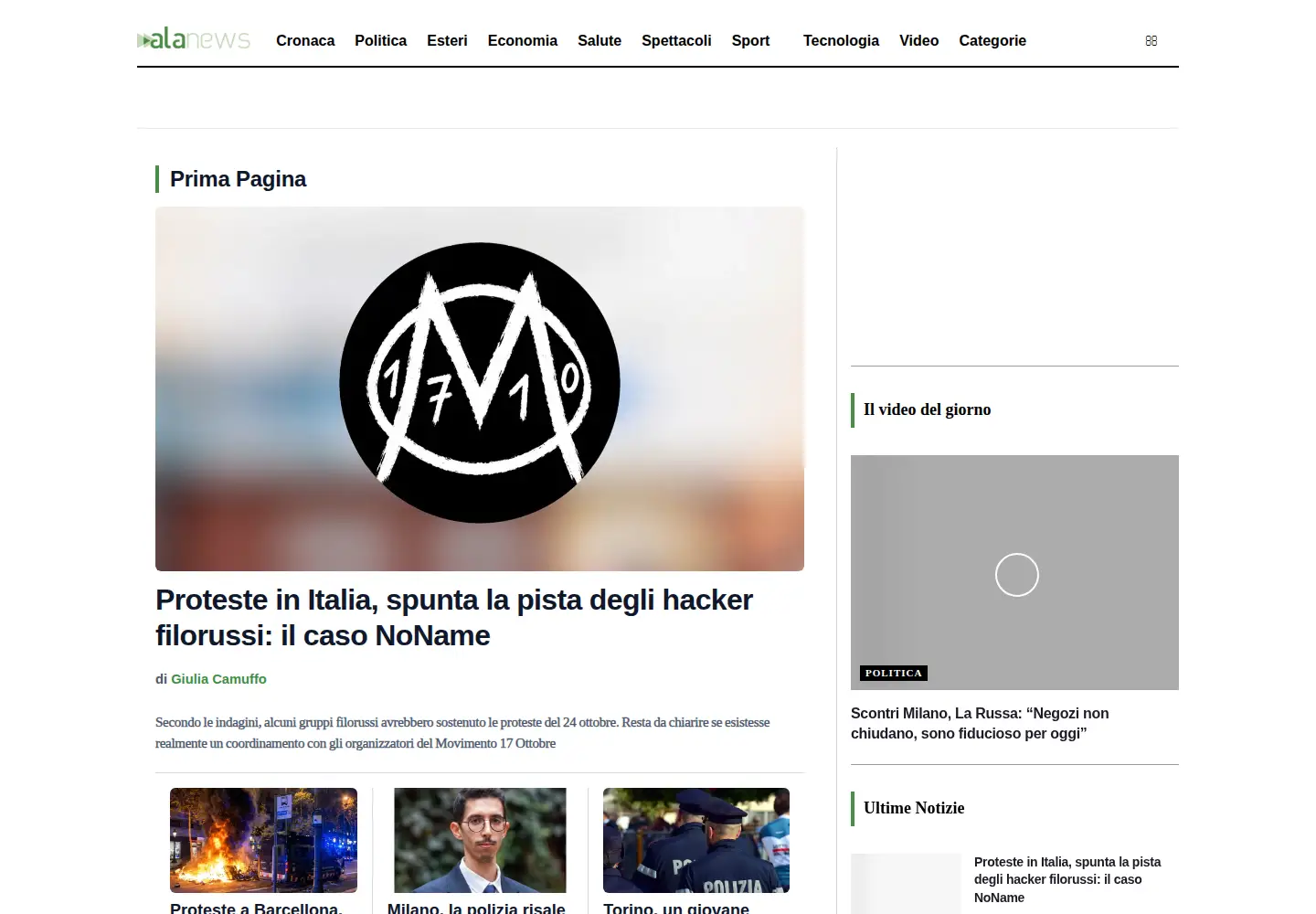
Task: Expand the Categorie menu
Action: [992, 40]
